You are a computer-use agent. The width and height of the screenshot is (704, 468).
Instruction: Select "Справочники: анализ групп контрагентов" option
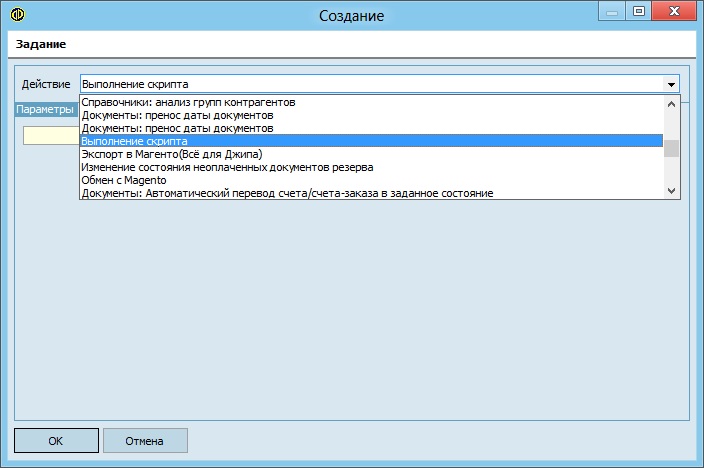[x=371, y=102]
